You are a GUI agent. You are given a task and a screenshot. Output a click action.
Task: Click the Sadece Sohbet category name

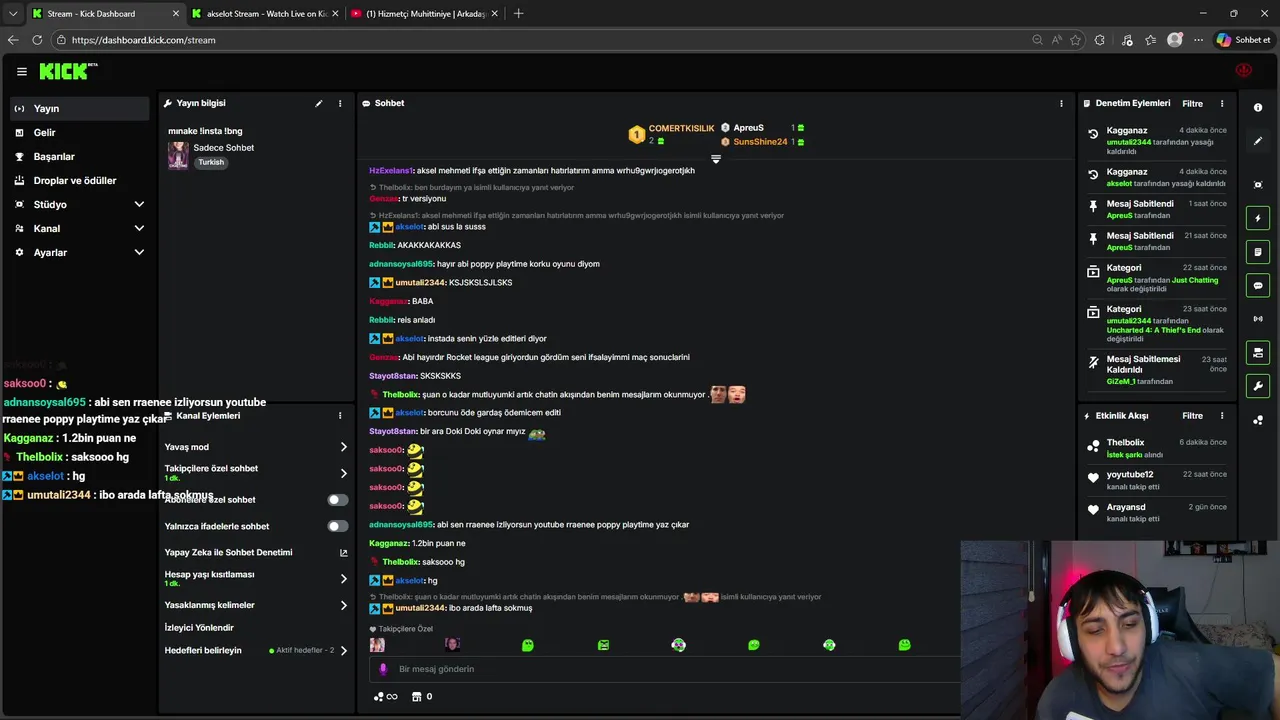point(224,147)
